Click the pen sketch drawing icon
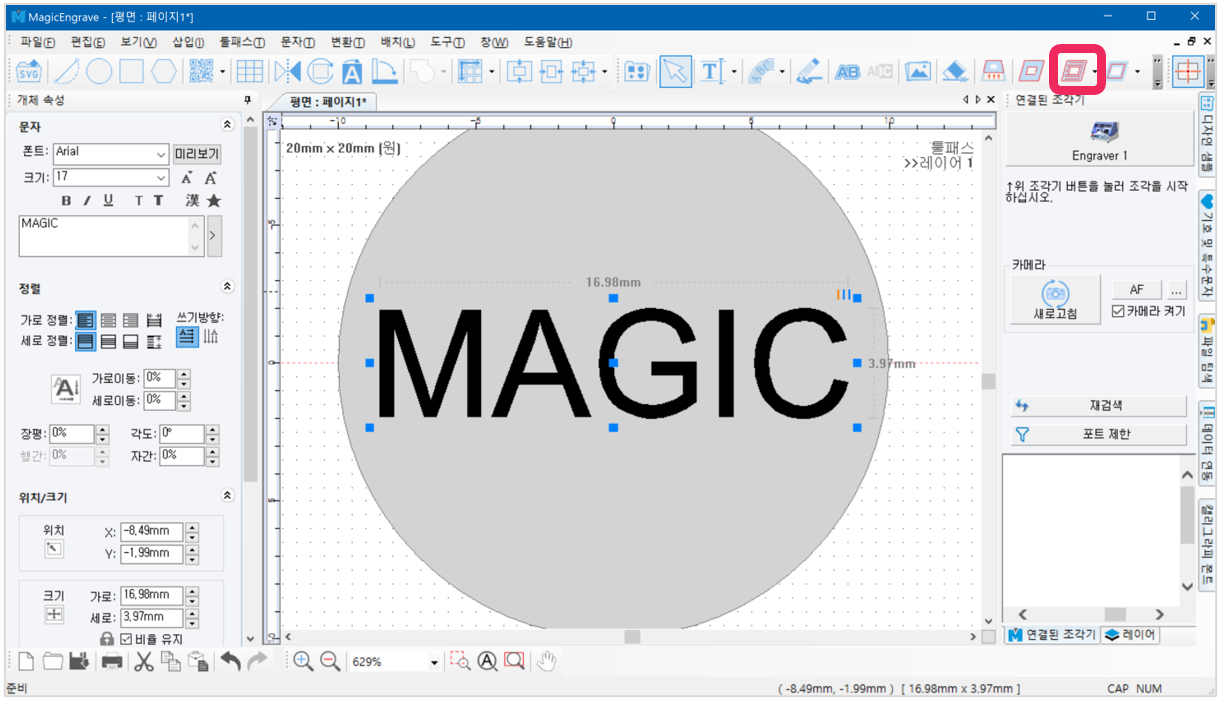The image size is (1220, 702). tap(810, 71)
